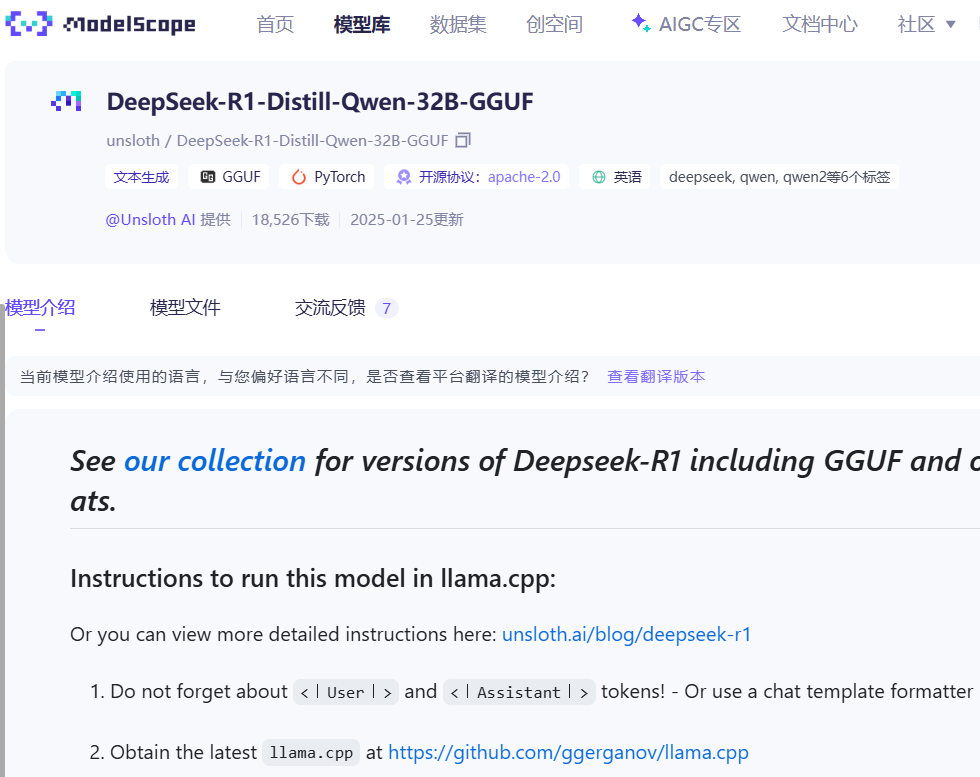The image size is (980, 777).
Task: Expand the 社区 community dropdown
Action: (926, 24)
